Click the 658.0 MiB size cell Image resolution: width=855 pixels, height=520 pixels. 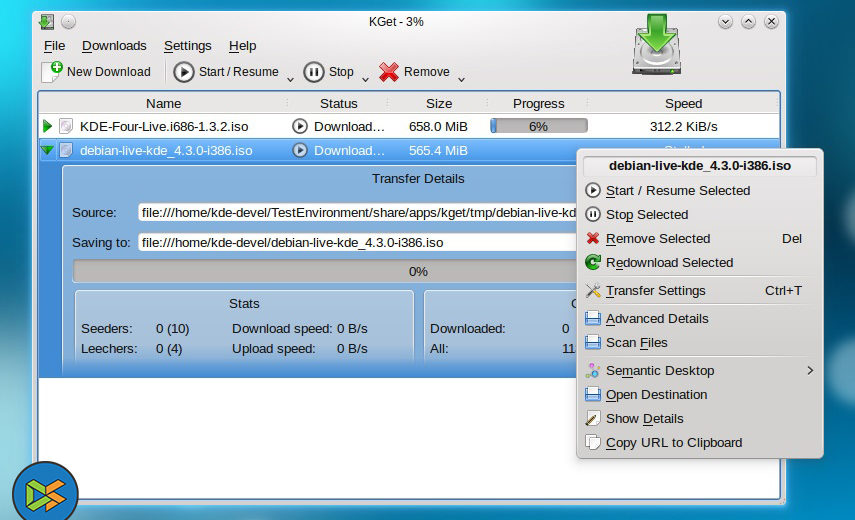[438, 126]
